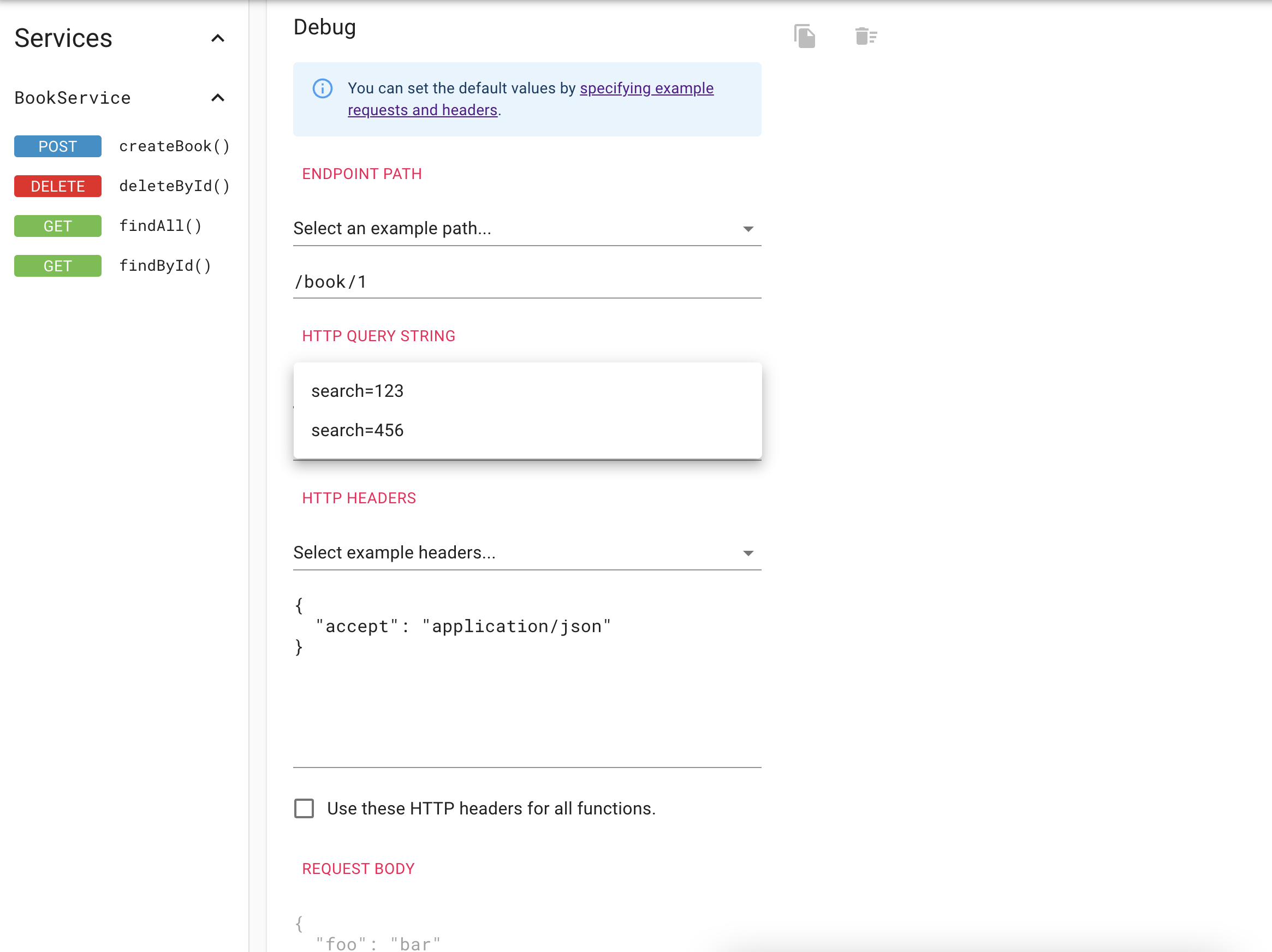Click the POST badge for createBook
Image resolution: width=1272 pixels, height=952 pixels.
pos(57,146)
